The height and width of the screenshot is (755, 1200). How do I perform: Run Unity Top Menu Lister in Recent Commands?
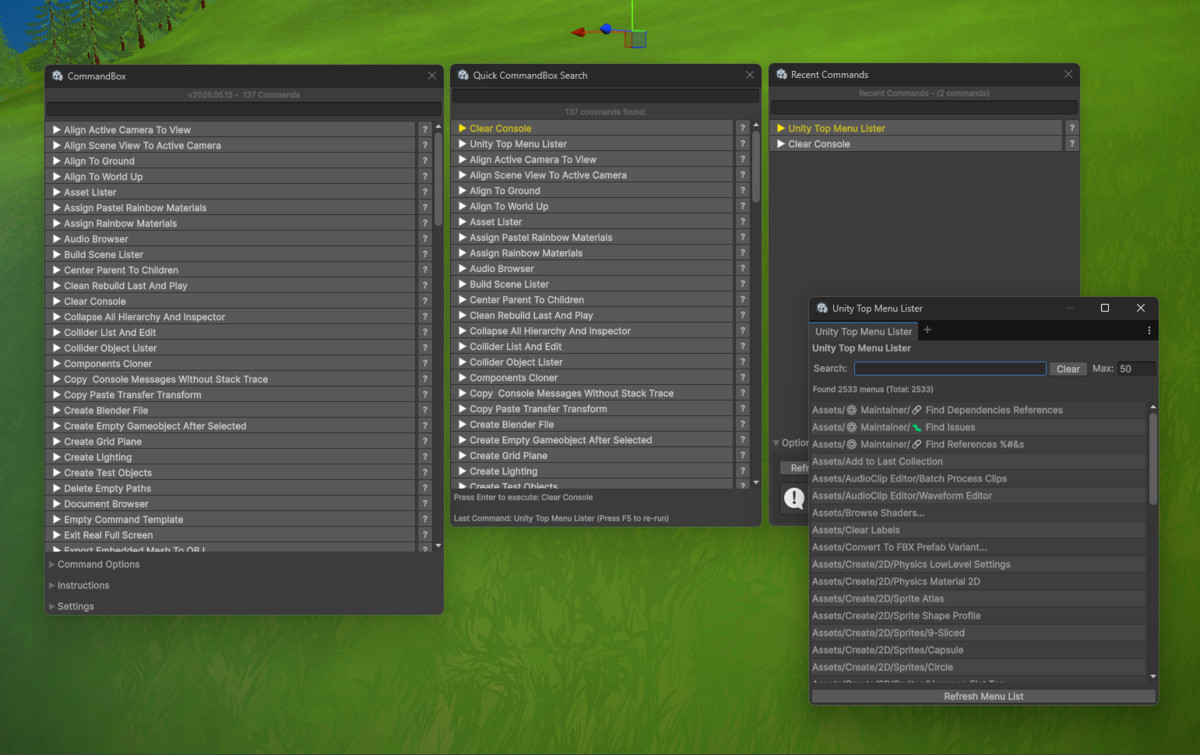click(x=917, y=128)
